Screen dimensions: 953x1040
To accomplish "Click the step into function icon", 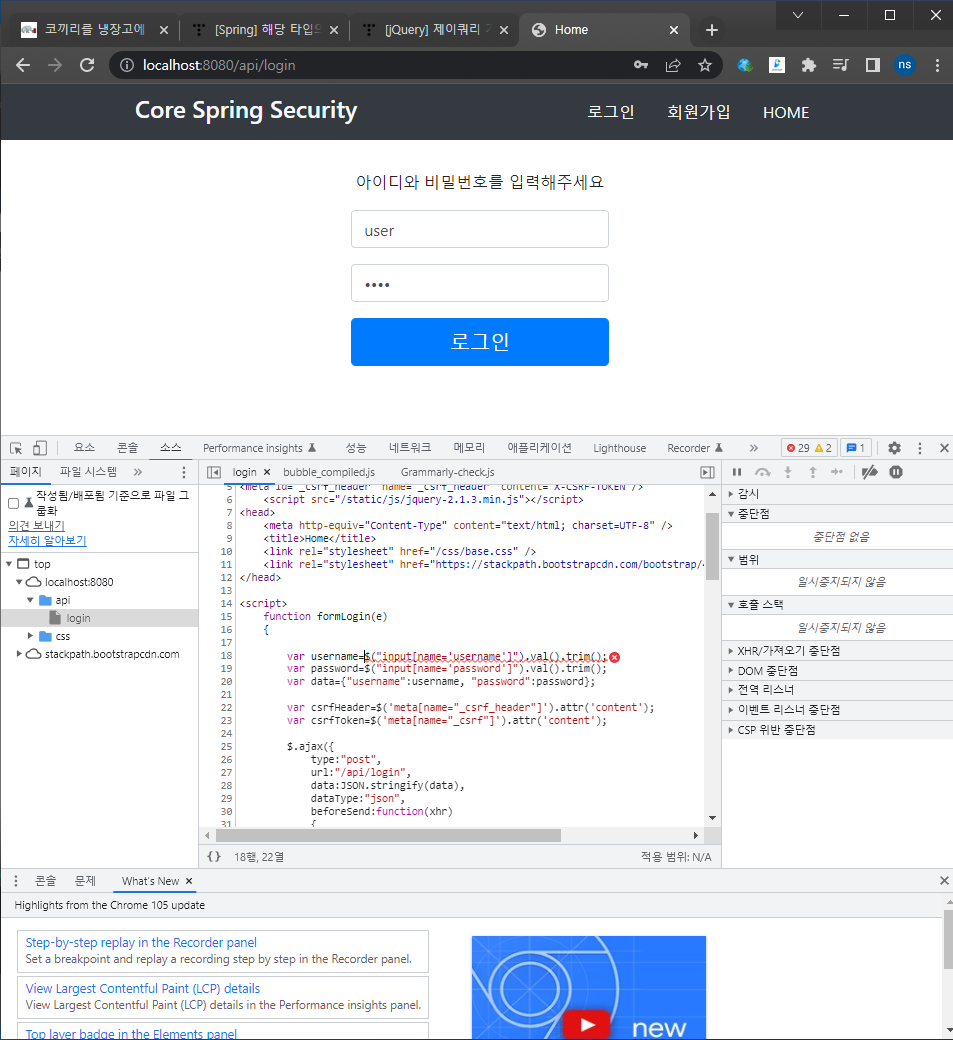I will (788, 472).
